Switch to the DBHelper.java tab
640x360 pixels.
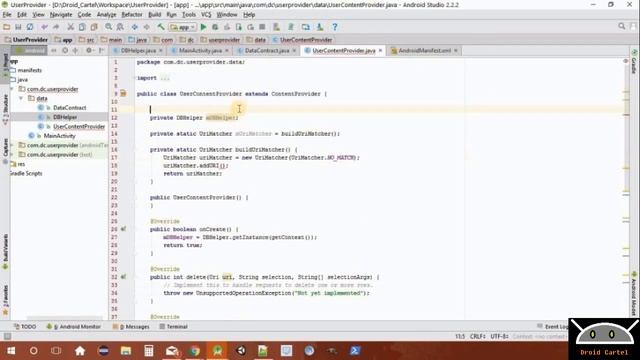(138, 51)
